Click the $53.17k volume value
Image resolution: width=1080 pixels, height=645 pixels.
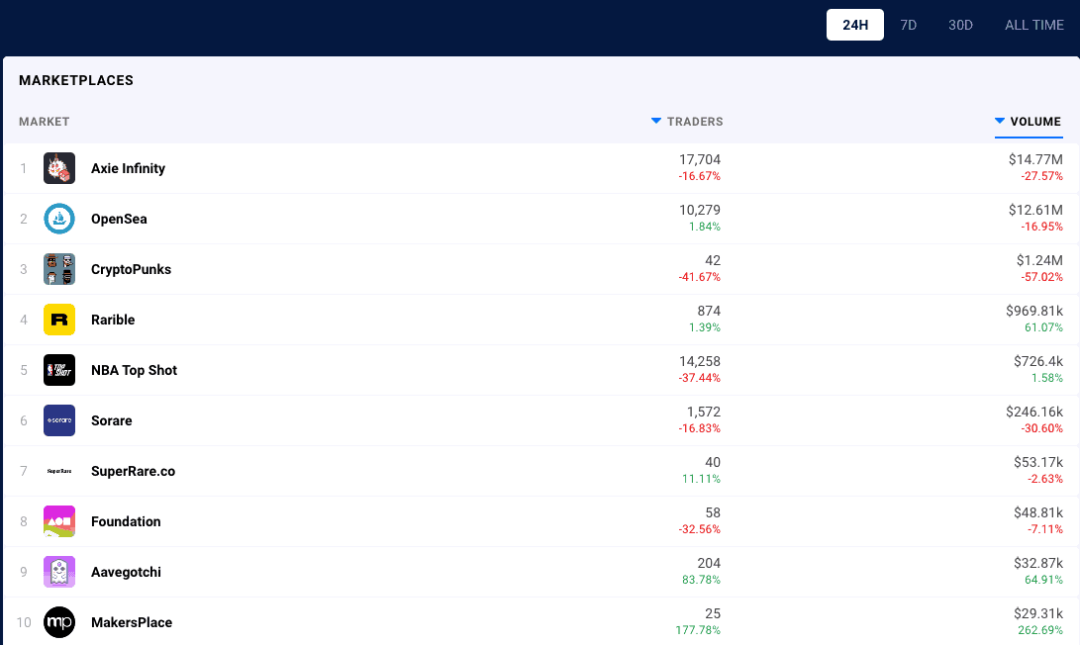1038,462
